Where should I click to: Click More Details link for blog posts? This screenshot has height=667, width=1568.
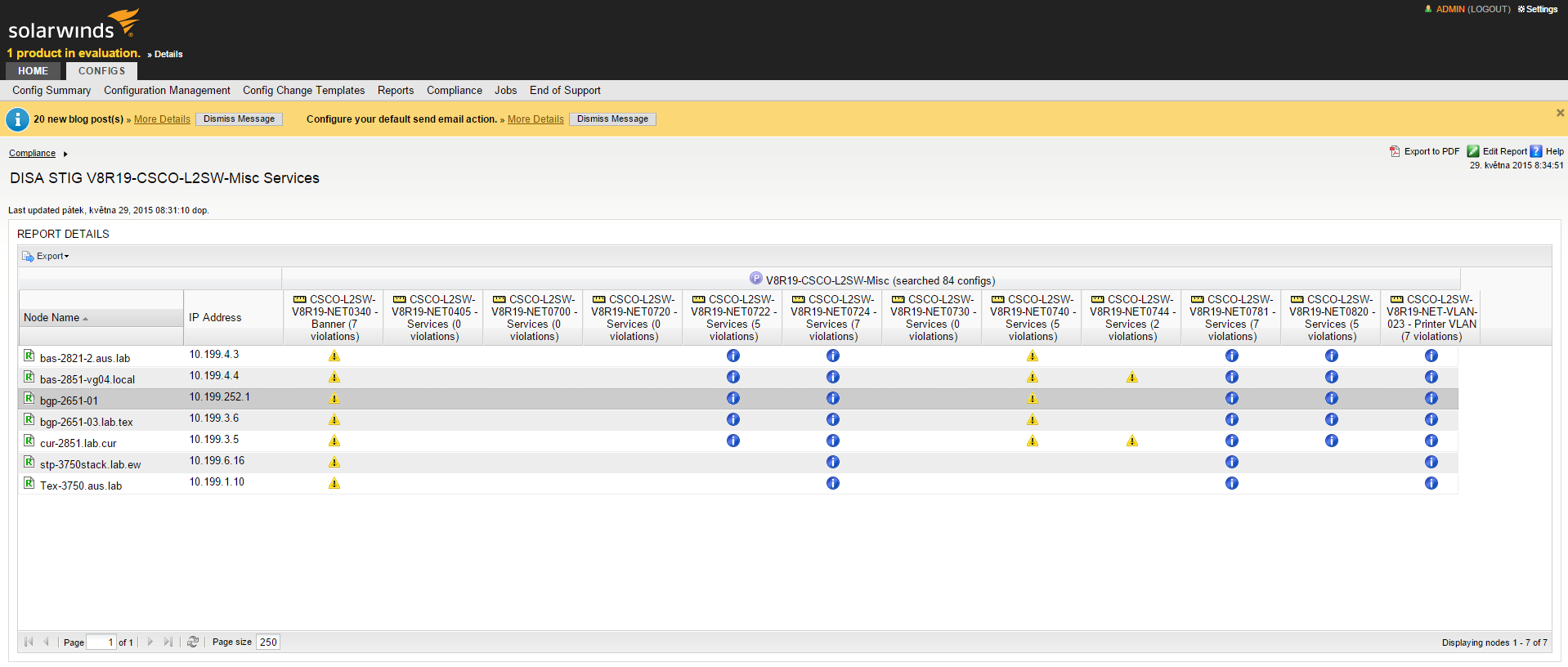point(162,119)
